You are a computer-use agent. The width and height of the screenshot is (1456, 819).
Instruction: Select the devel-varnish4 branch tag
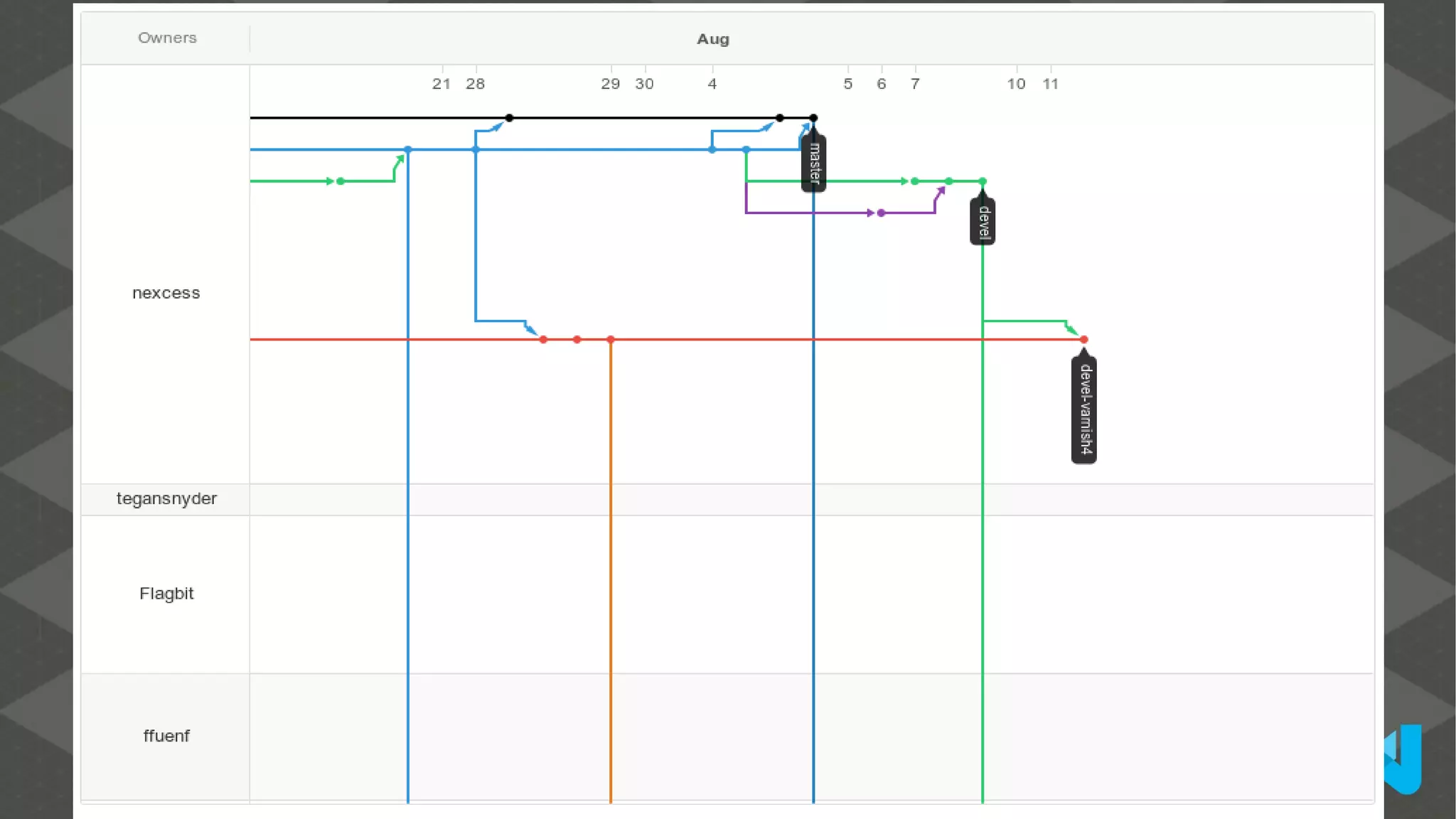(x=1083, y=409)
